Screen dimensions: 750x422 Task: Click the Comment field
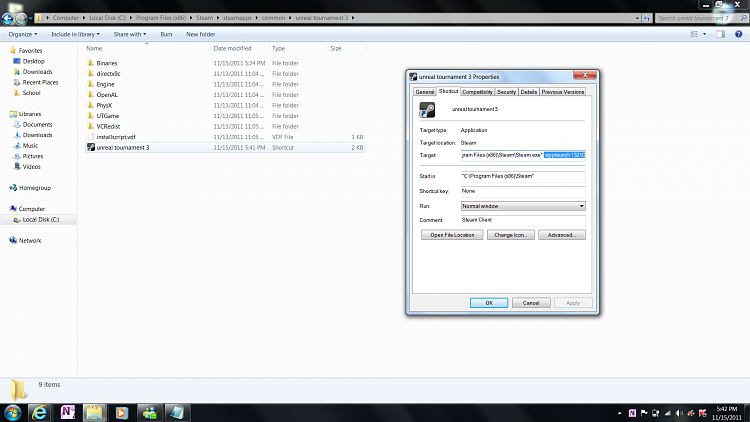click(523, 220)
